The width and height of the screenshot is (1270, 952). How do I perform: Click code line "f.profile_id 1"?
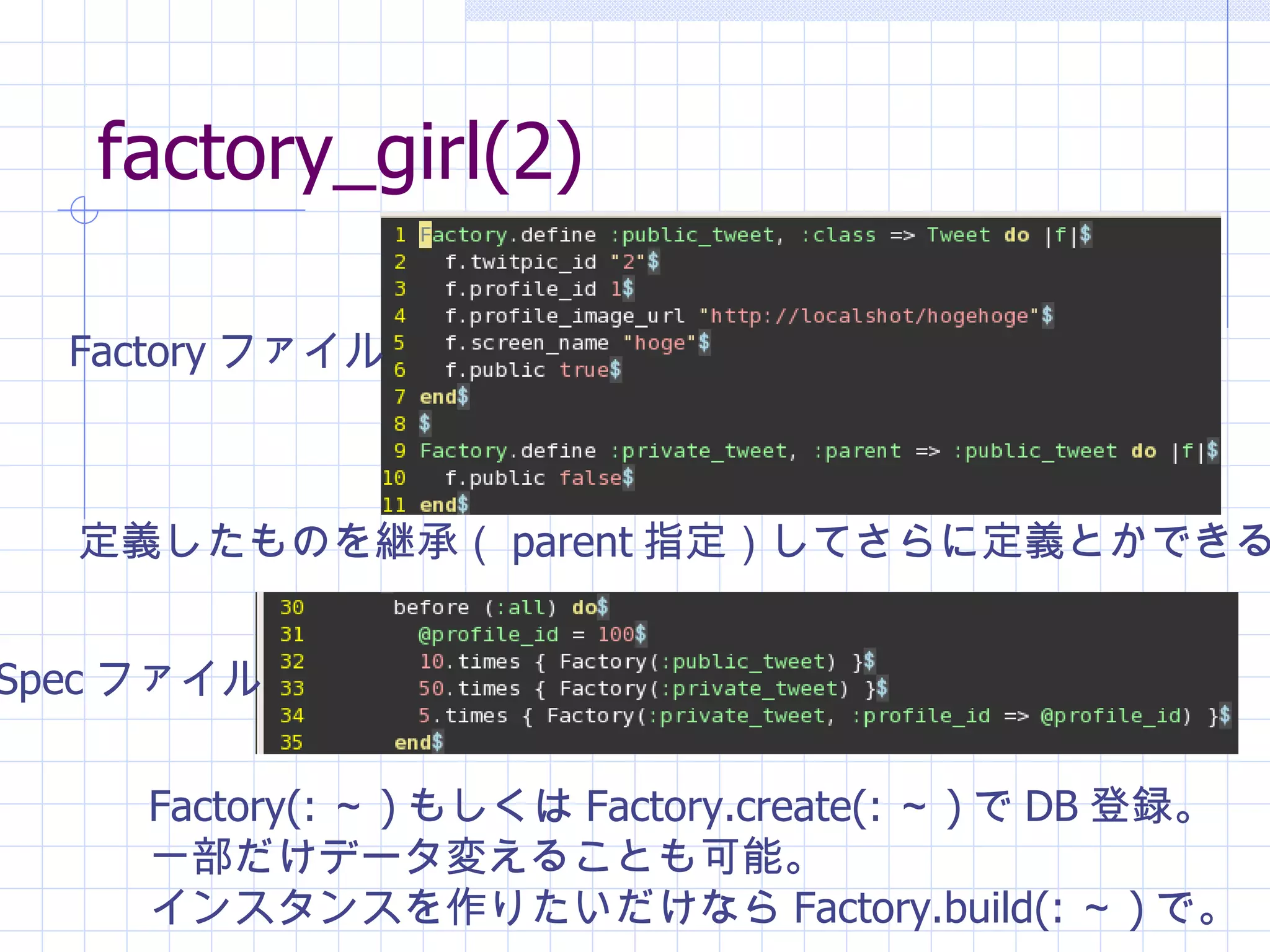coord(539,289)
